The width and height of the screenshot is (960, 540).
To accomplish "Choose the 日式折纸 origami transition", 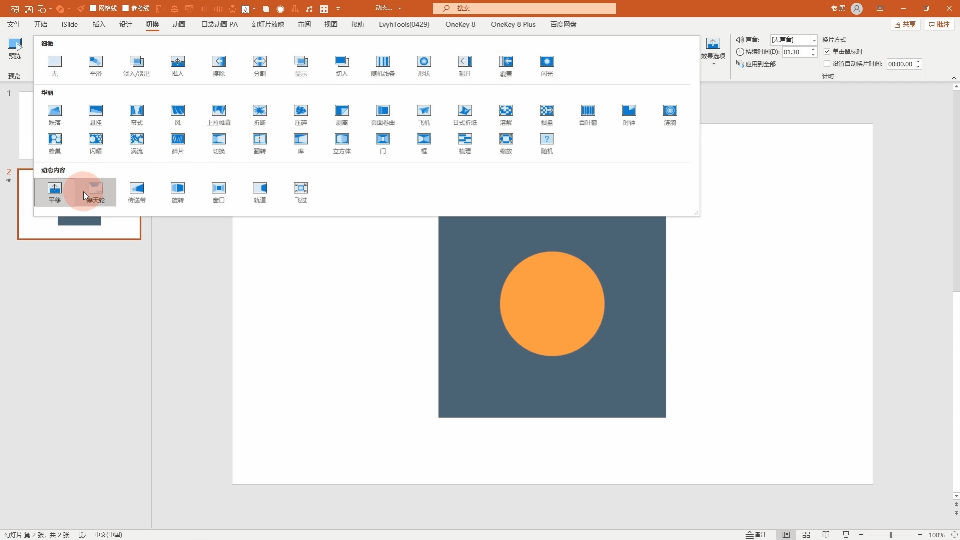I will (465, 114).
